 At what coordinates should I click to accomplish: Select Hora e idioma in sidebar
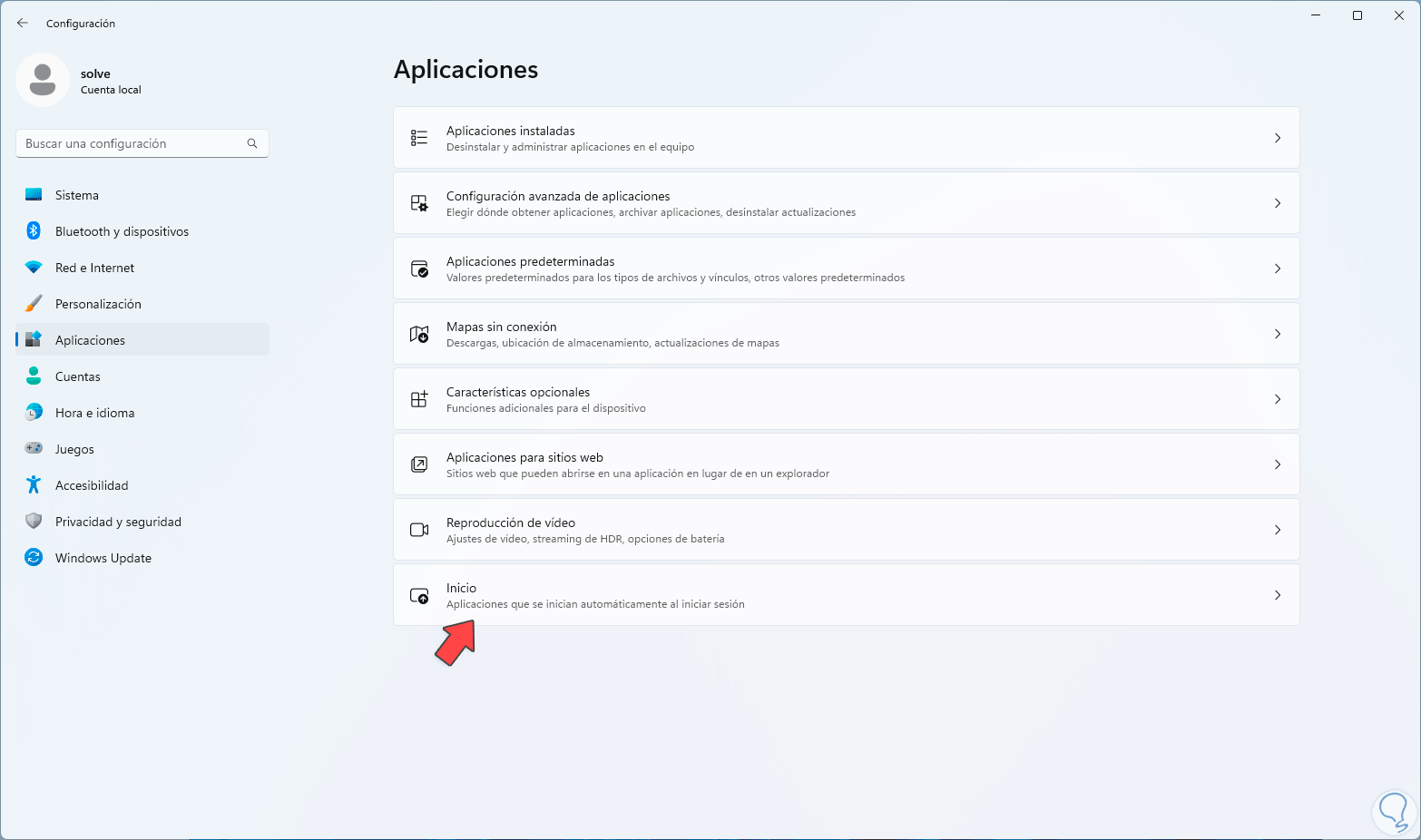click(94, 413)
